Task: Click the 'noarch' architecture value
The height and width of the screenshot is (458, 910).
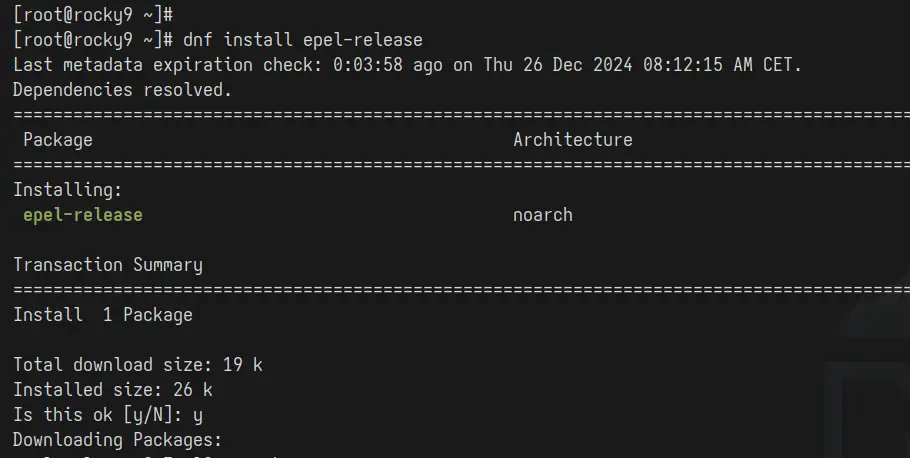Action: (543, 215)
